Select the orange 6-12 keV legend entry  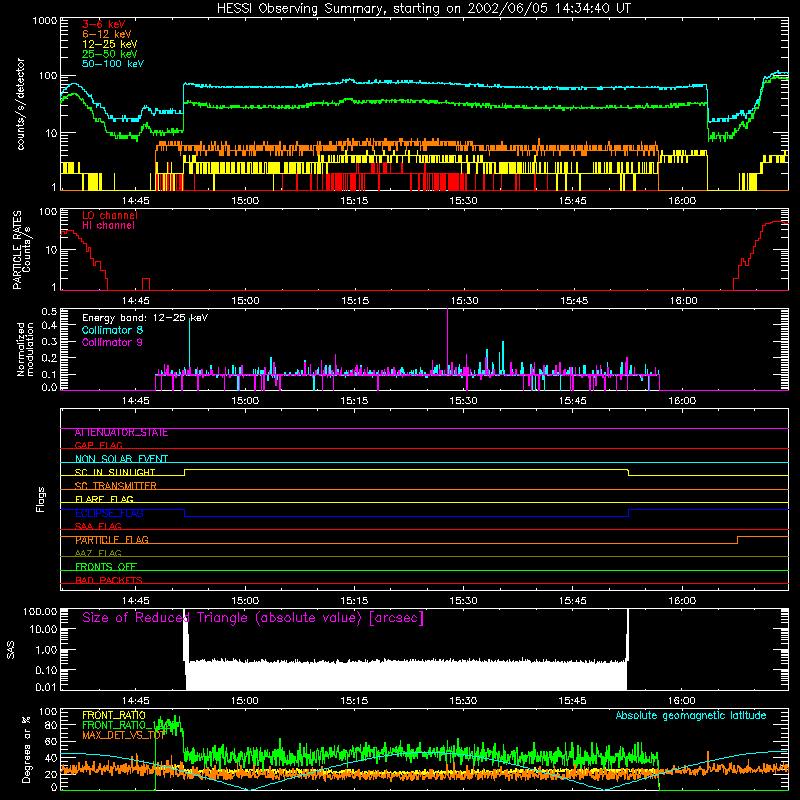point(107,34)
